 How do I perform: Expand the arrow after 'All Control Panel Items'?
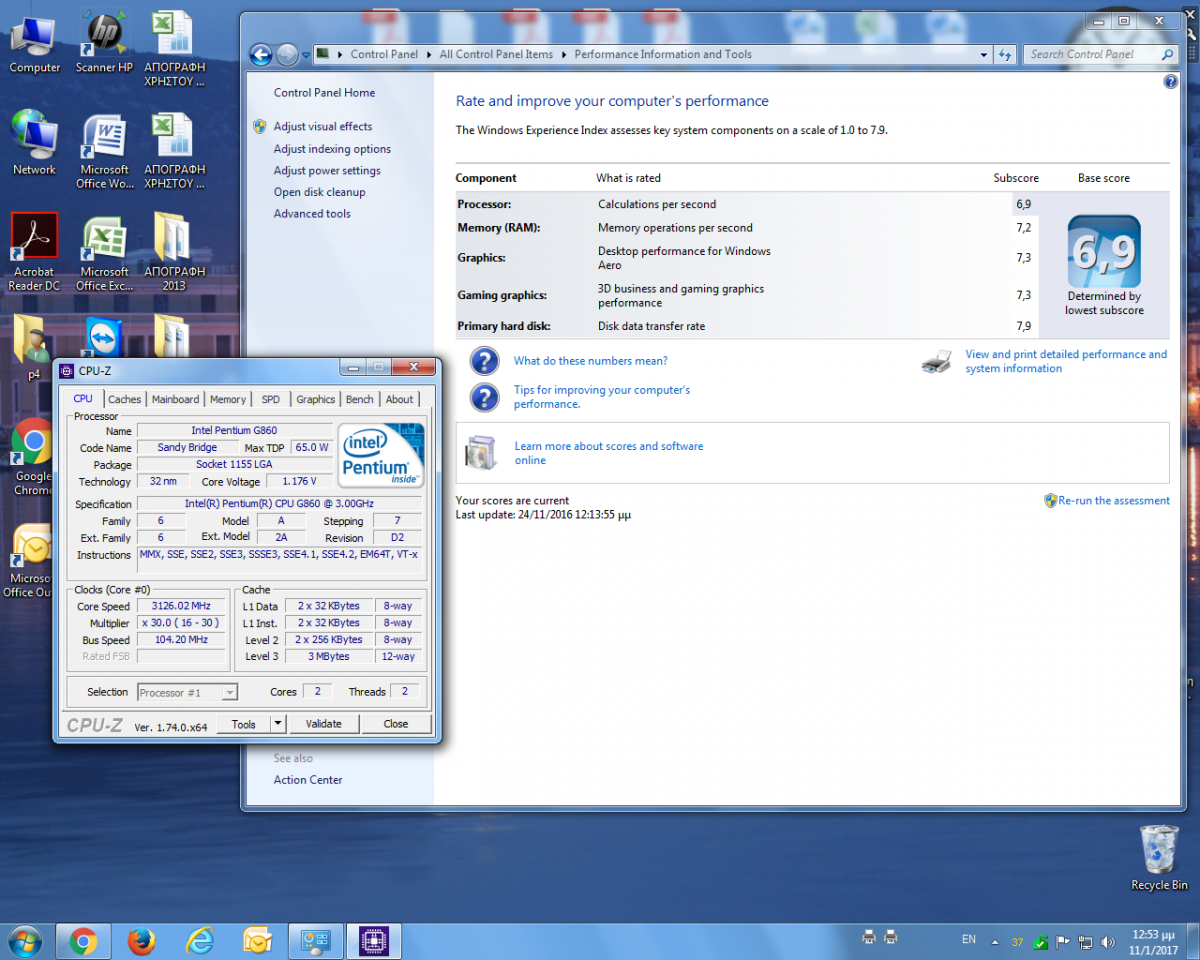point(563,55)
